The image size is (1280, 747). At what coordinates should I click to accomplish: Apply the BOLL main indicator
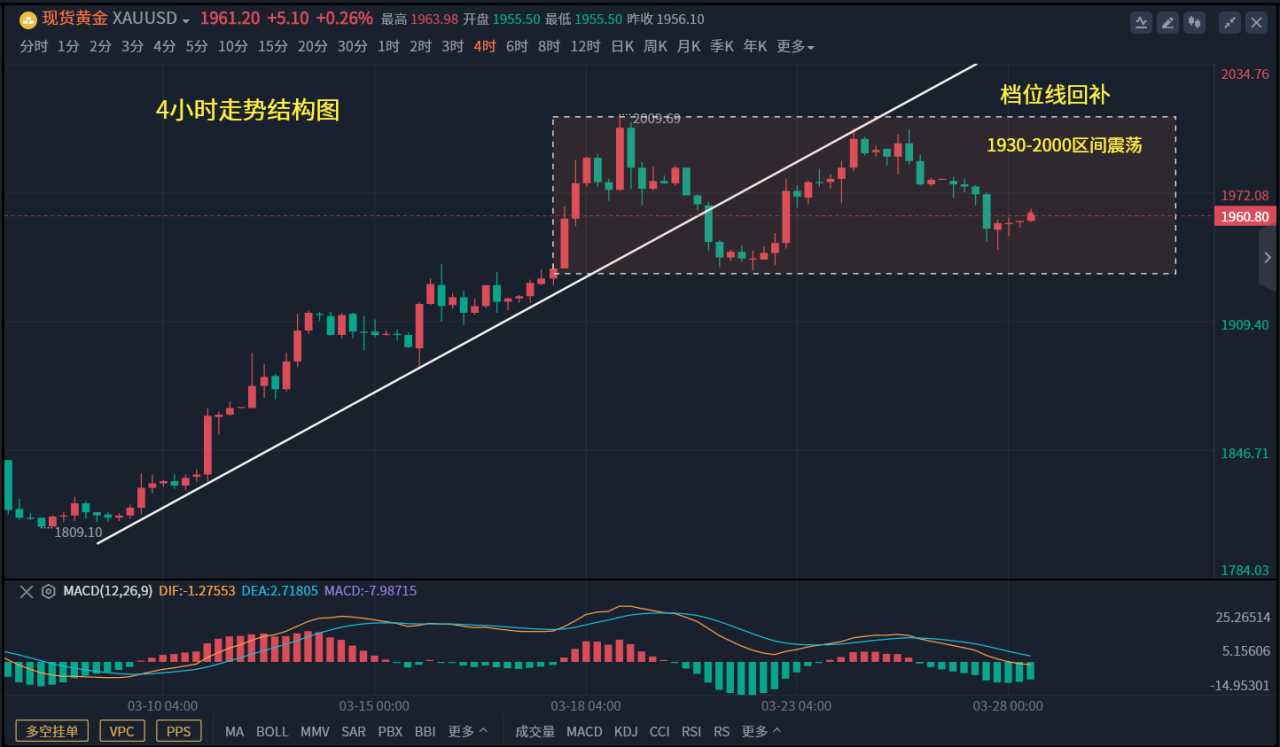tap(272, 731)
